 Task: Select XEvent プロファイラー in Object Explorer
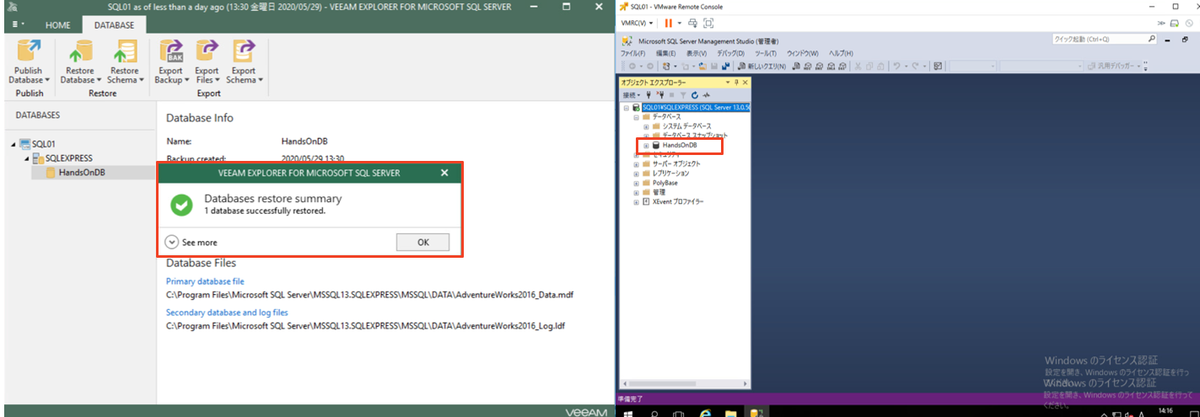click(x=678, y=201)
